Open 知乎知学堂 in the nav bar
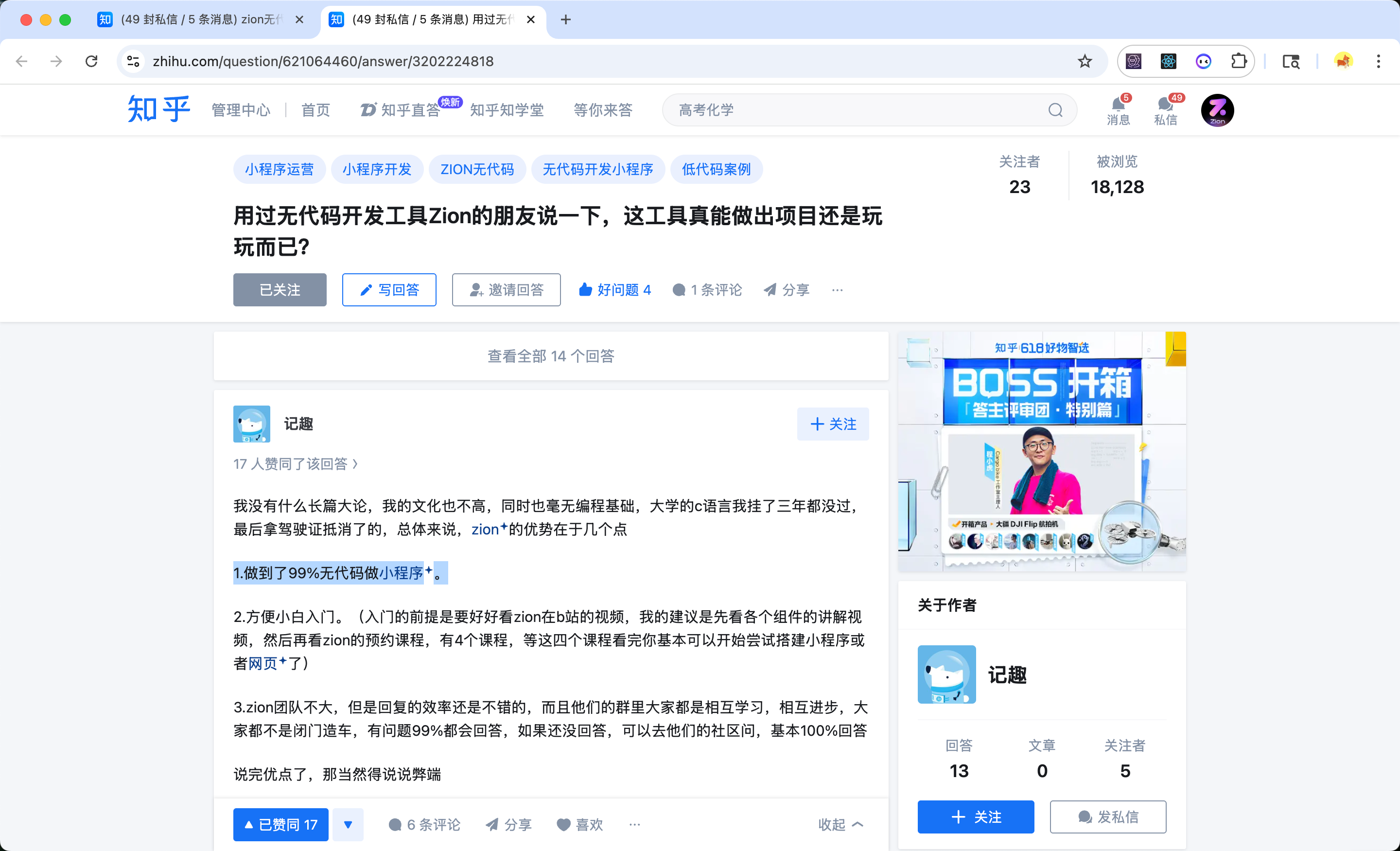 (507, 110)
